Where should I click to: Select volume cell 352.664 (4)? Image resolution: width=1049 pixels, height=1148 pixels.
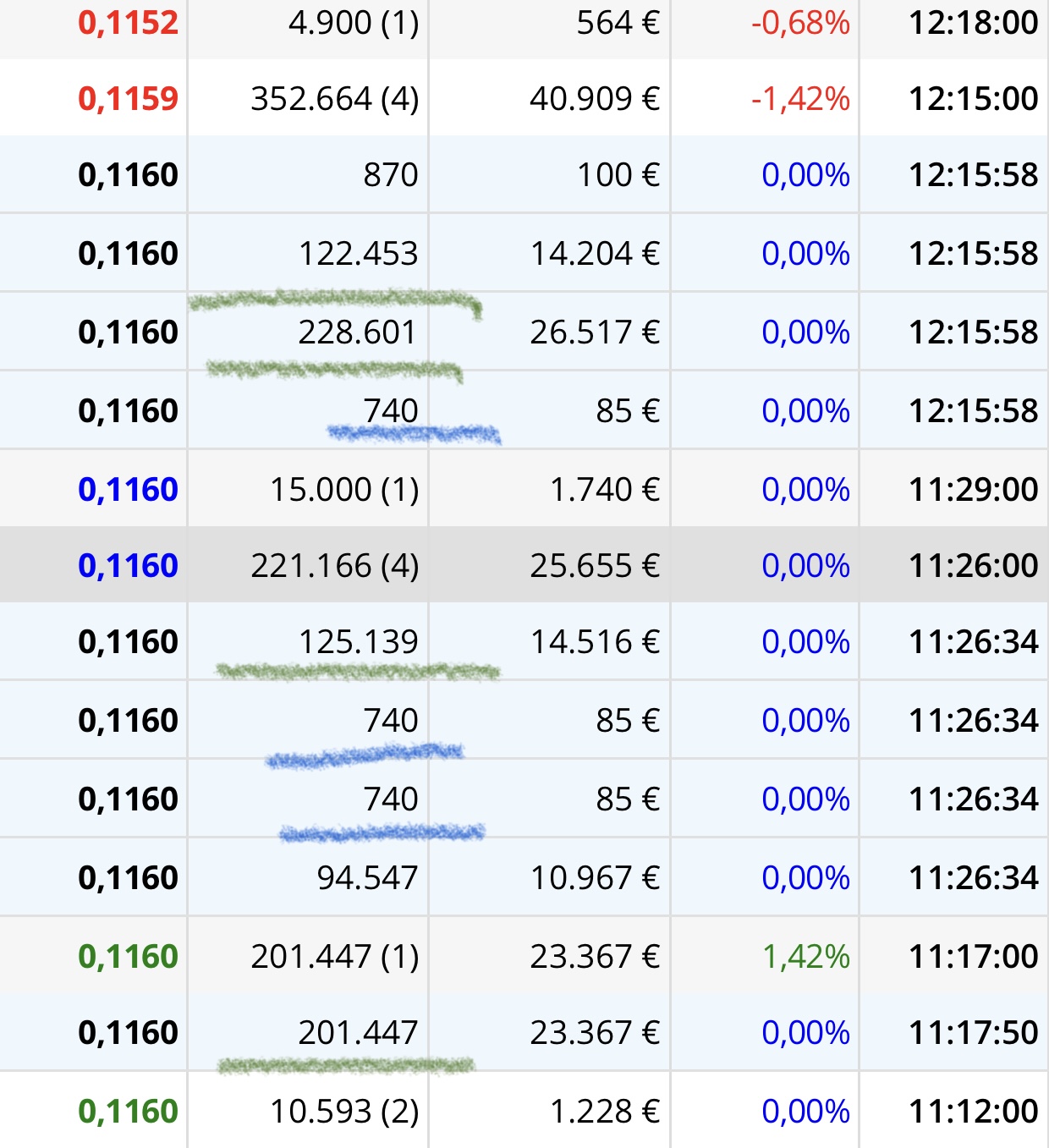click(x=335, y=99)
